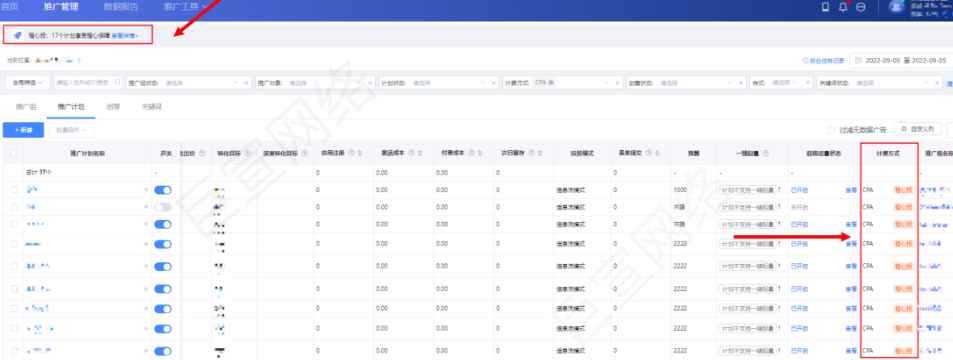Click 已开启 in the 1000-budget row
Image resolution: width=953 pixels, height=360 pixels.
800,190
